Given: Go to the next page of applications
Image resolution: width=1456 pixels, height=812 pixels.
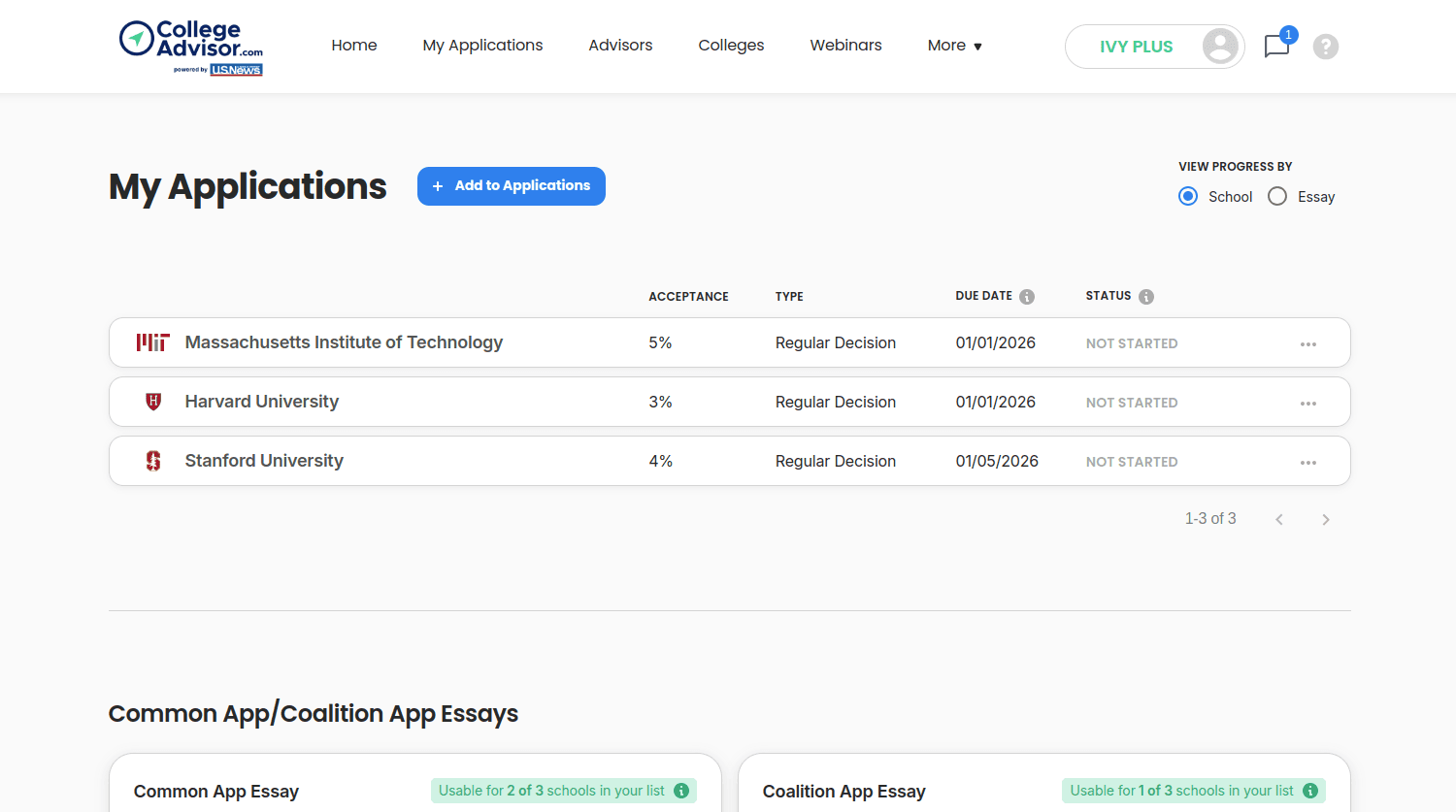Looking at the screenshot, I should click(1326, 520).
